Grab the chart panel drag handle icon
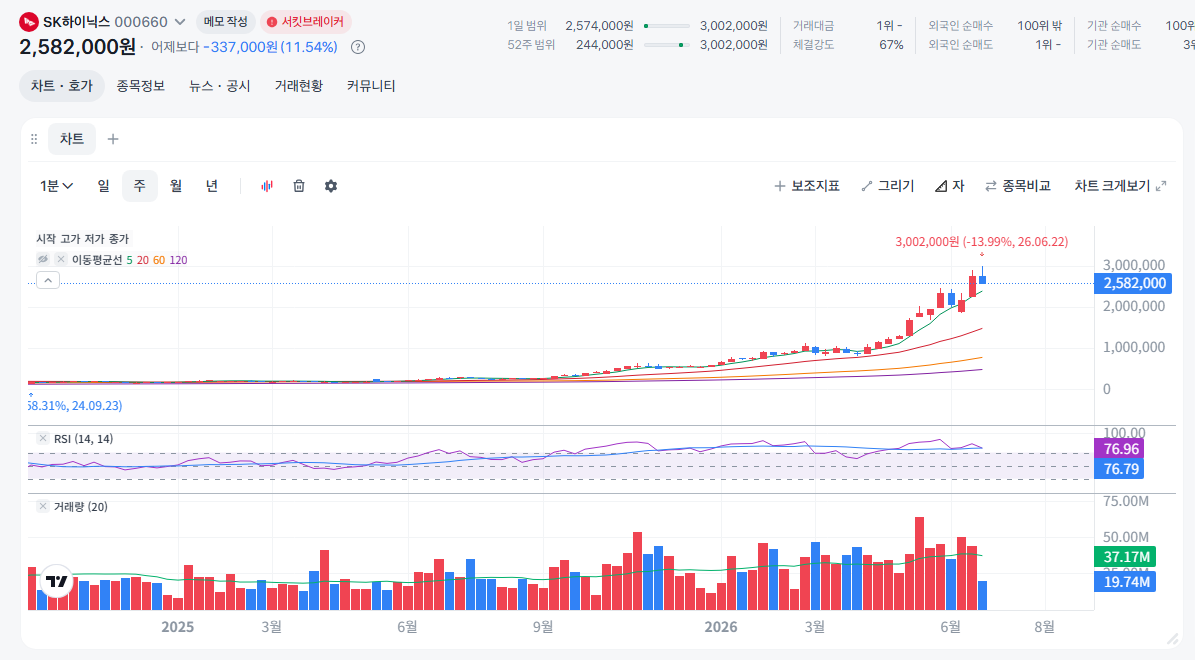Image resolution: width=1195 pixels, height=660 pixels. [x=34, y=139]
